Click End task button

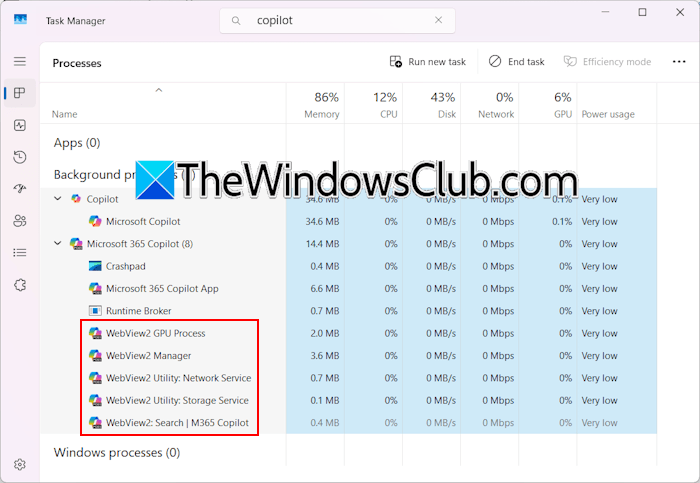(x=517, y=62)
